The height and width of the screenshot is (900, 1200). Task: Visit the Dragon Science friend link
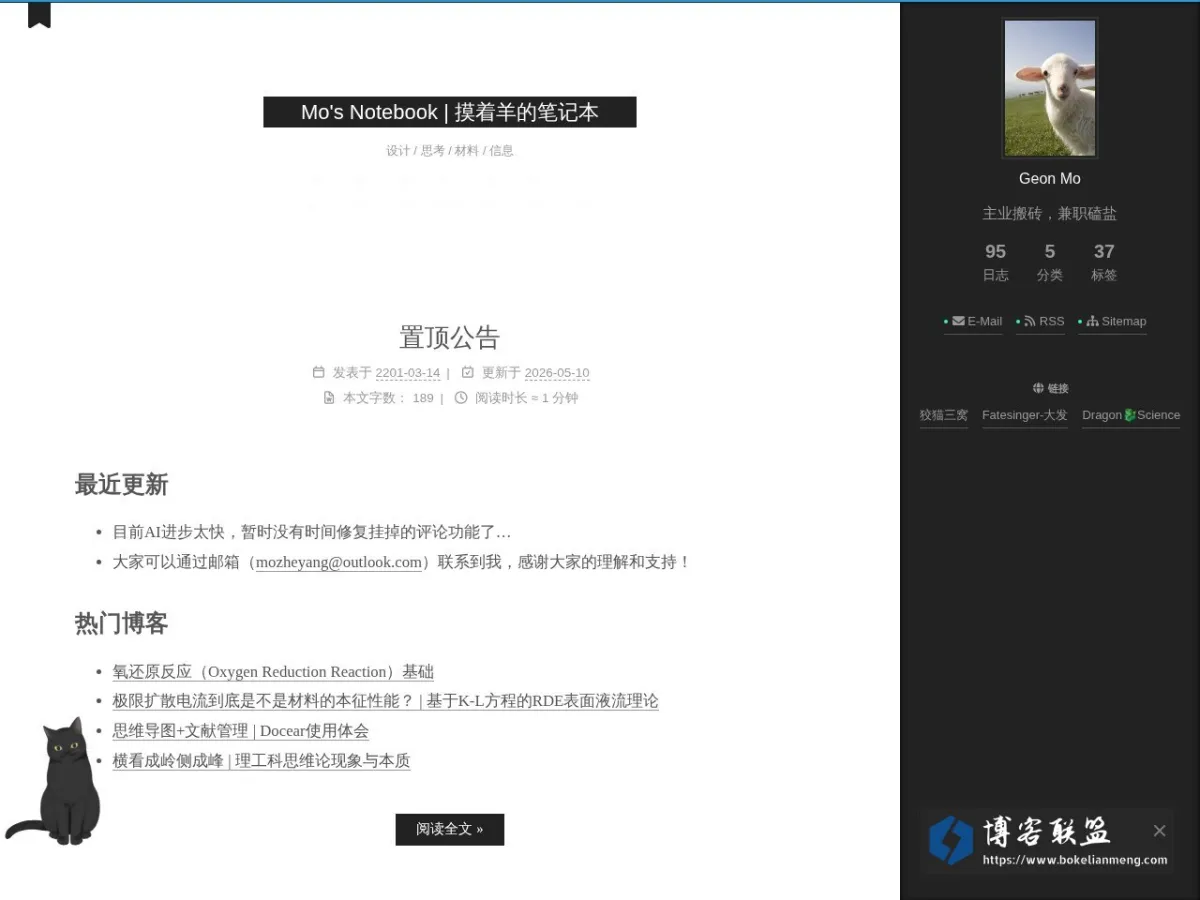pos(1131,415)
